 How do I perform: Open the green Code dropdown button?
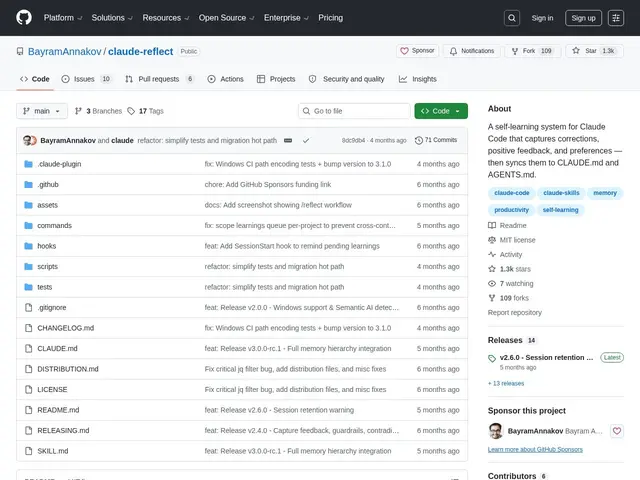pyautogui.click(x=441, y=111)
